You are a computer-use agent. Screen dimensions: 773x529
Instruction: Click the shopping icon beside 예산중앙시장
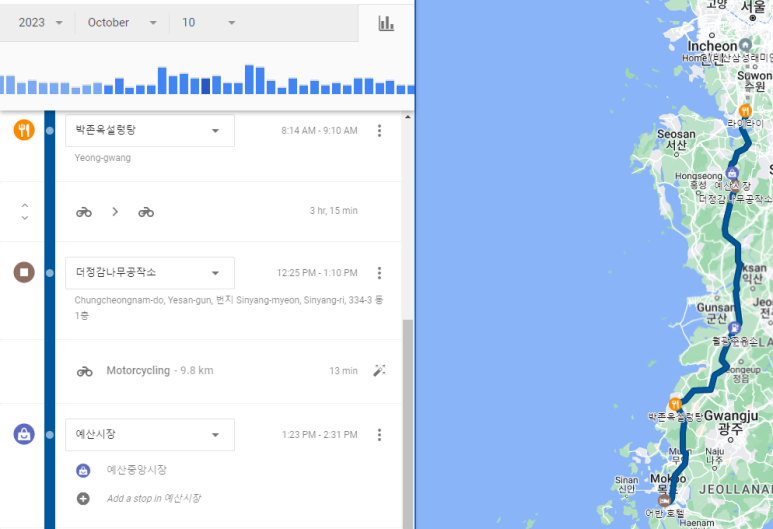(x=83, y=470)
